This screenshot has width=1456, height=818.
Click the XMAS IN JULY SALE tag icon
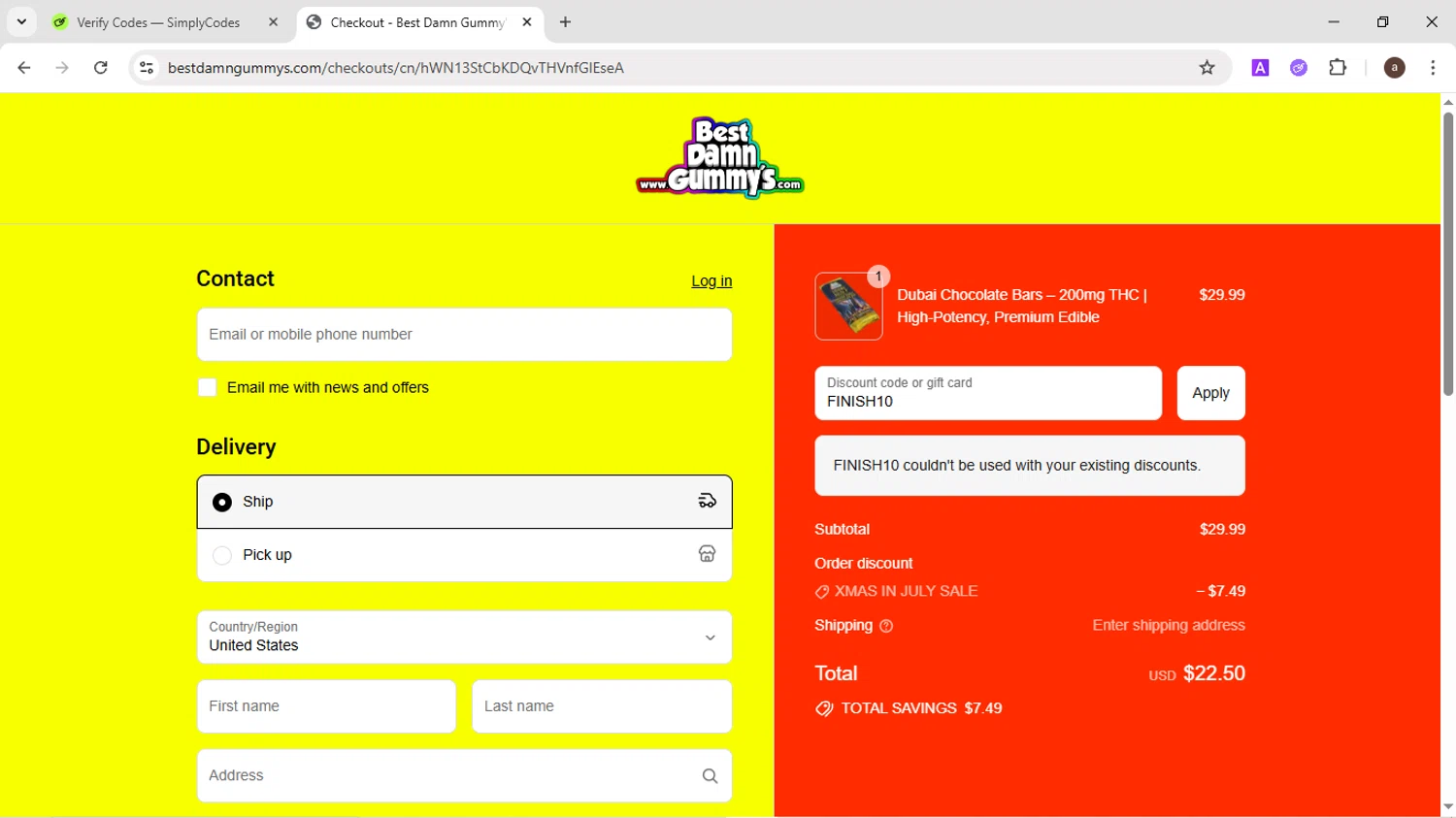tap(822, 592)
